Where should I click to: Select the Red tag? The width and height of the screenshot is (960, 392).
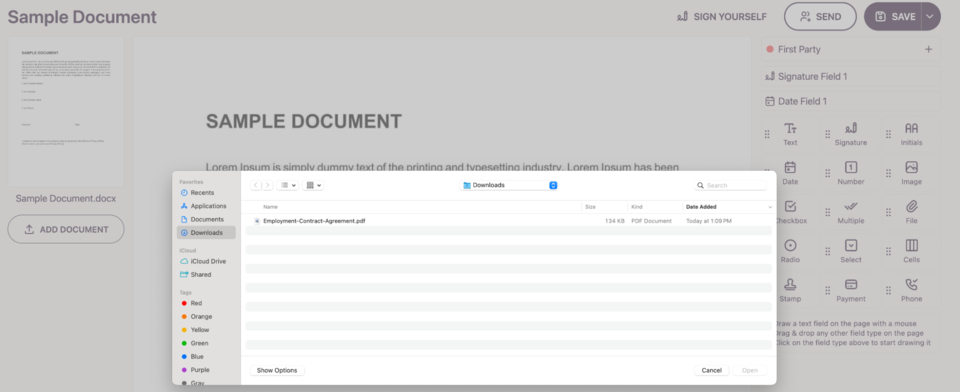click(196, 303)
